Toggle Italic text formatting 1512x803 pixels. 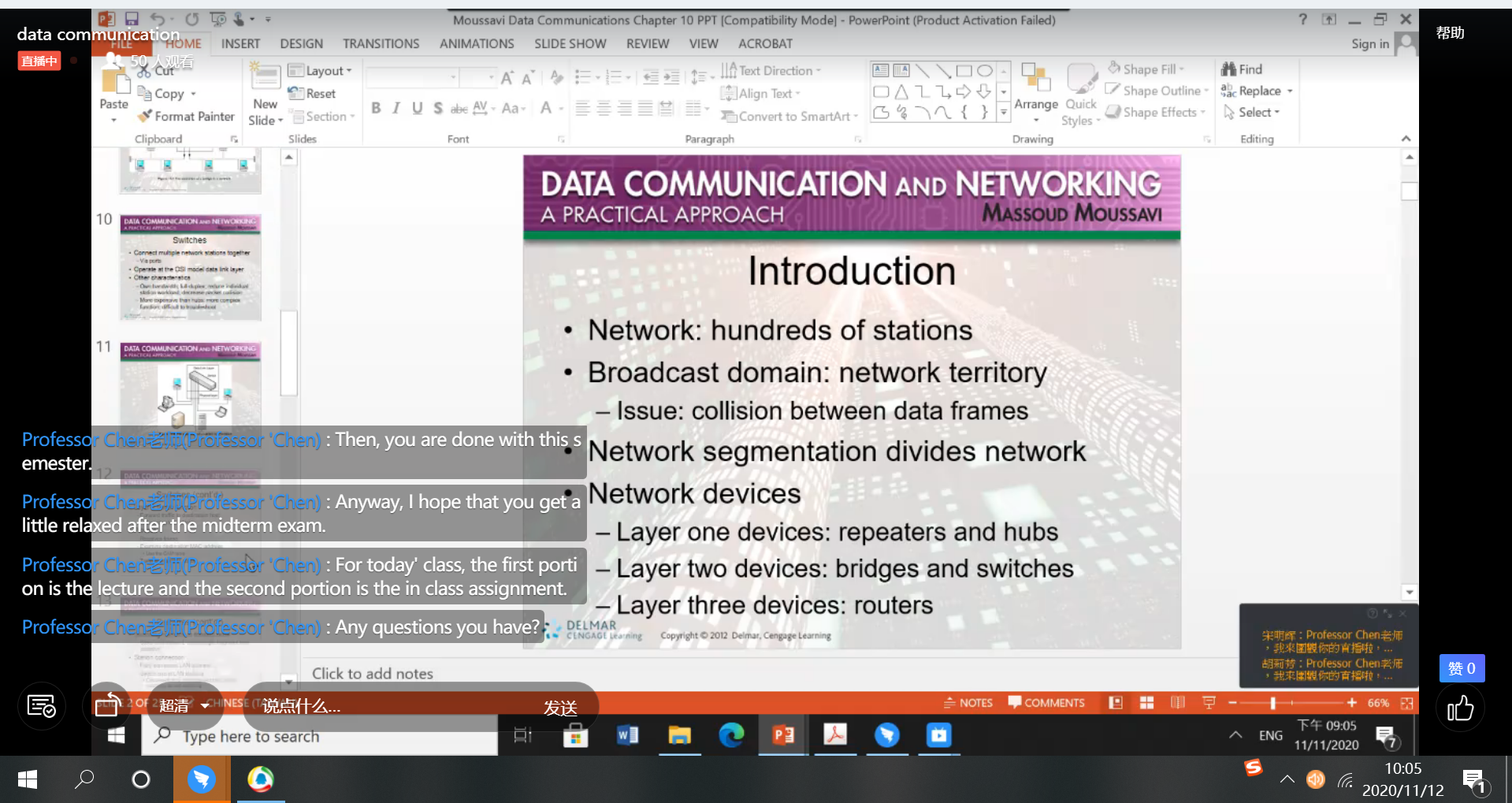(x=396, y=108)
